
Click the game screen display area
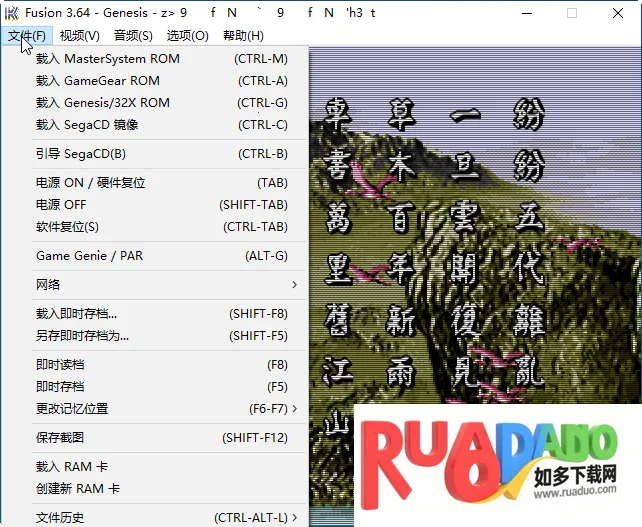470,250
